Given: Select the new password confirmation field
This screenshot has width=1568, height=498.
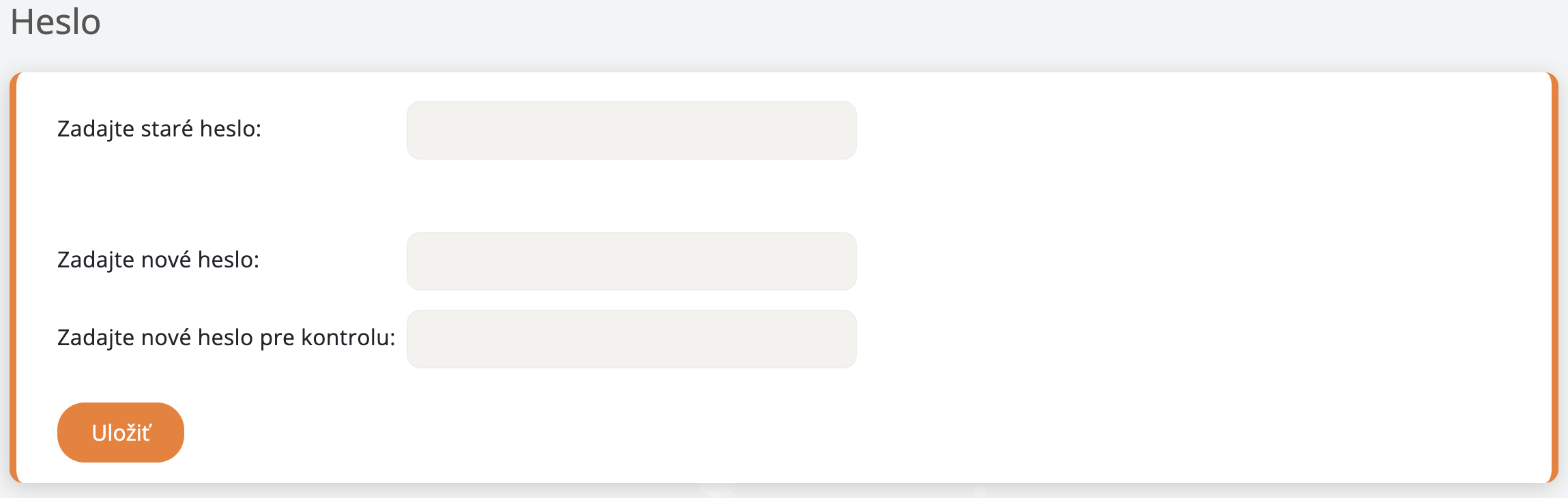Looking at the screenshot, I should (x=631, y=339).
